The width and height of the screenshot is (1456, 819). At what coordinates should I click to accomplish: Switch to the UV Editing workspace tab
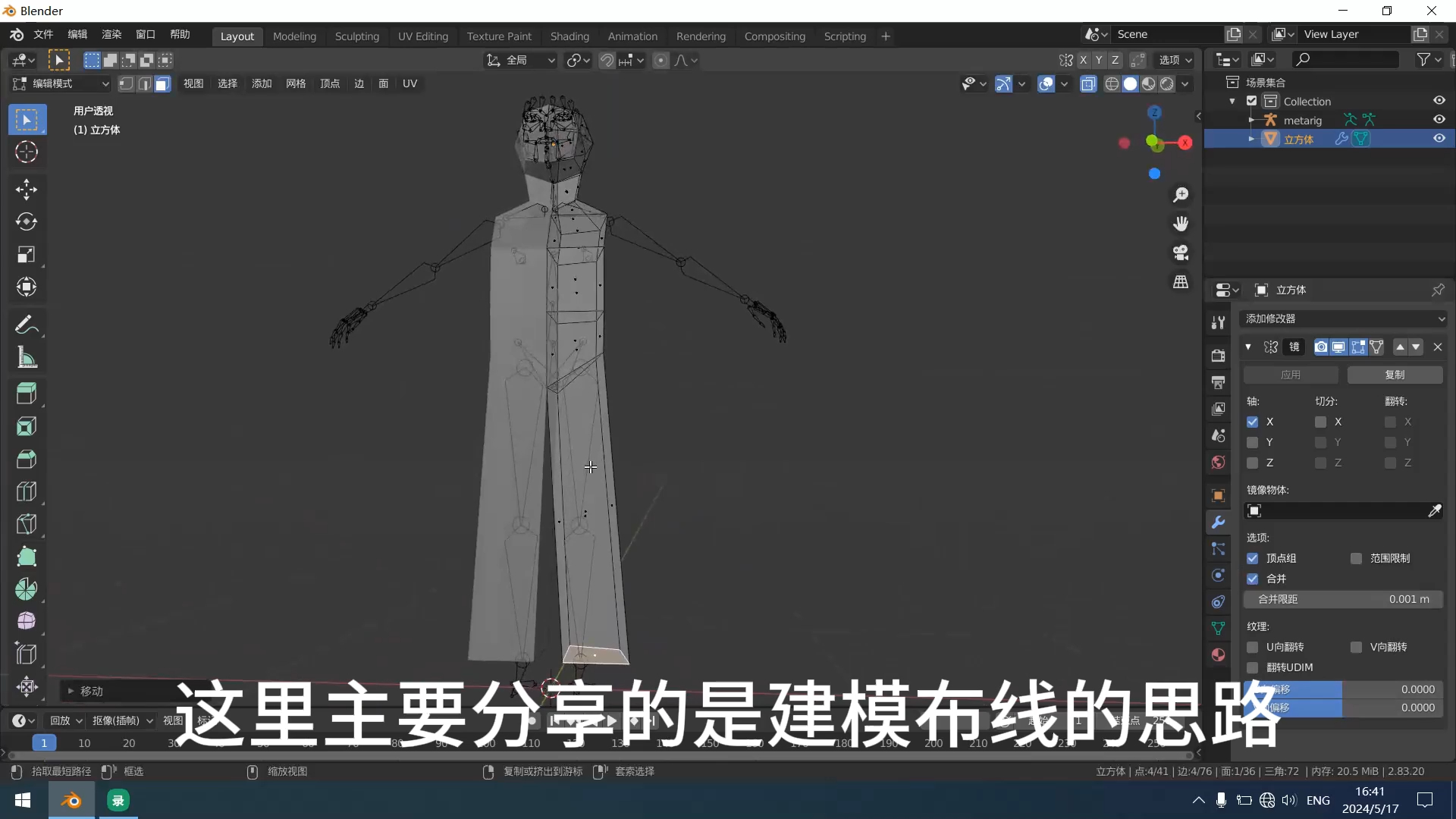[423, 36]
